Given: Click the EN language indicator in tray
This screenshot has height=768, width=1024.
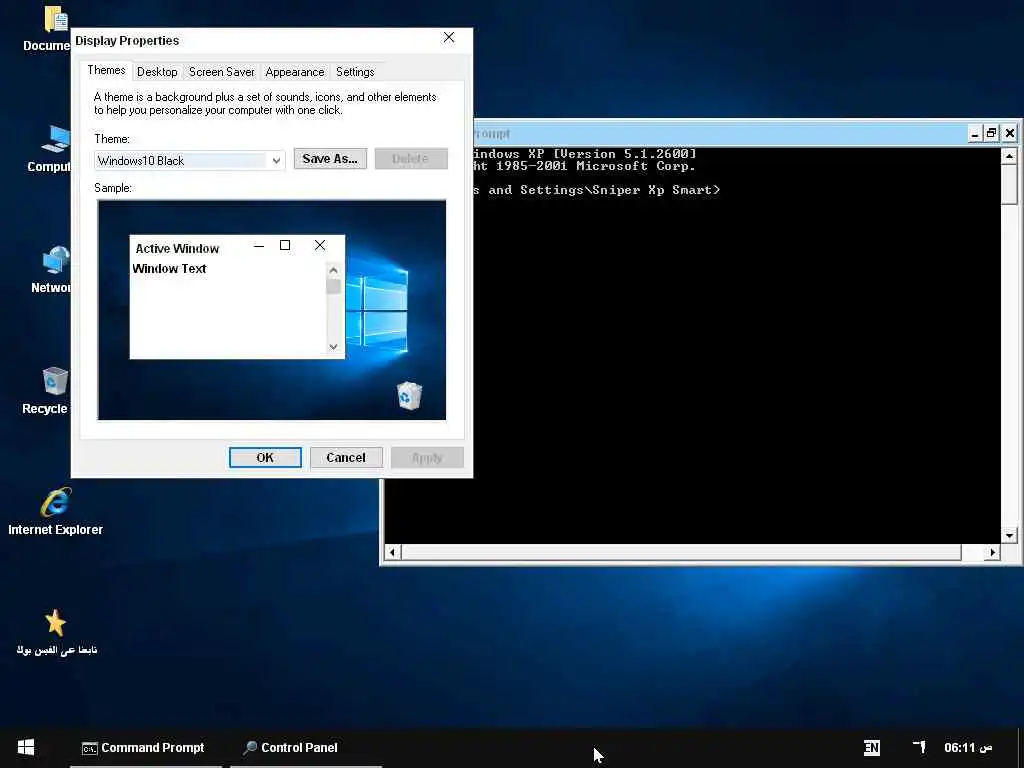Looking at the screenshot, I should (871, 747).
